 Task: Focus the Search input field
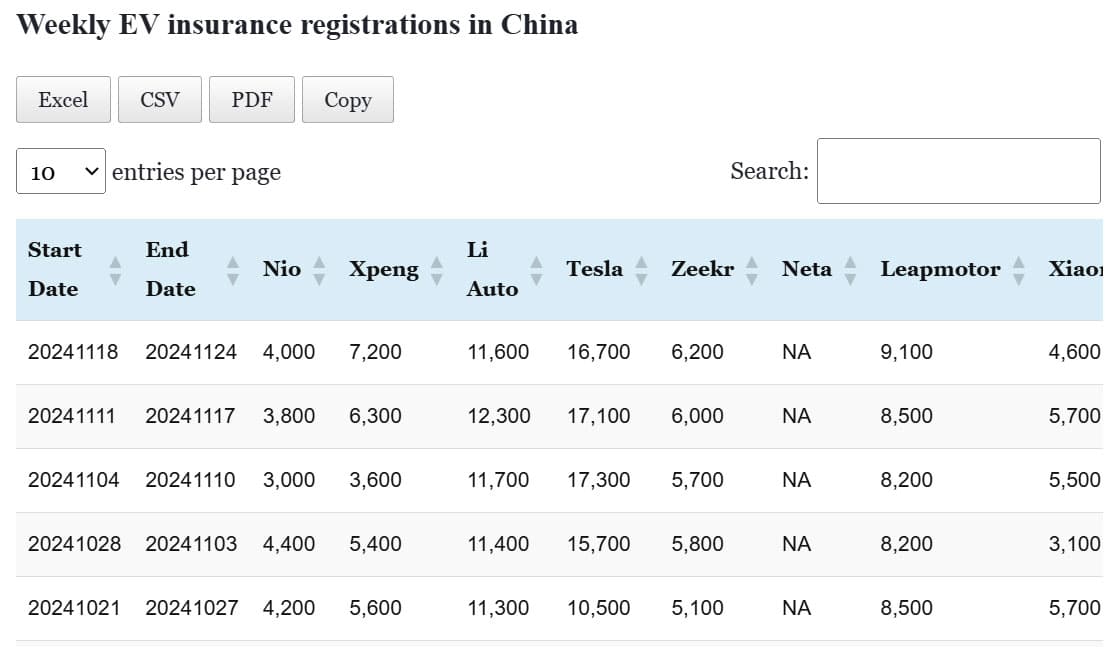coord(958,171)
